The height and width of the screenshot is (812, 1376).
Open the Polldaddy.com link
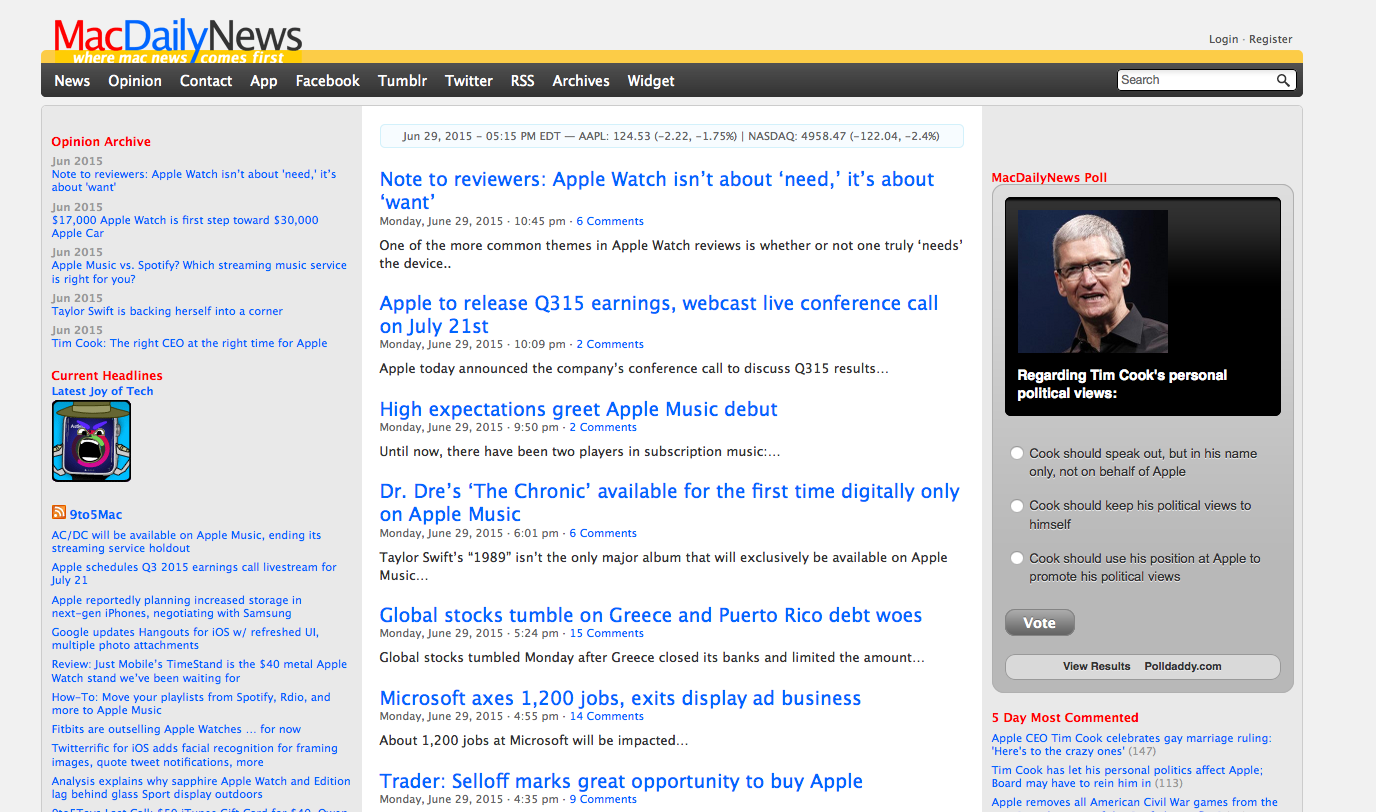[1183, 666]
